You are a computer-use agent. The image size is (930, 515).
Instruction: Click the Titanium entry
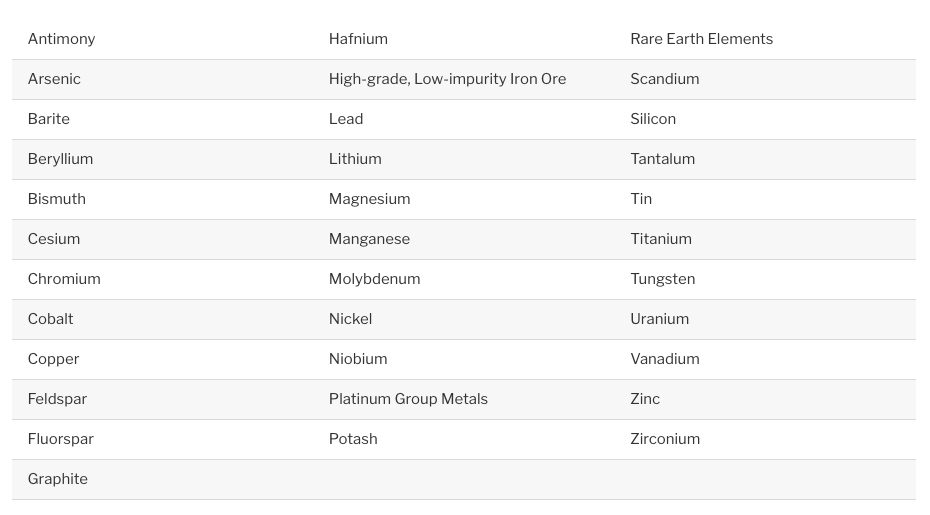click(x=661, y=239)
